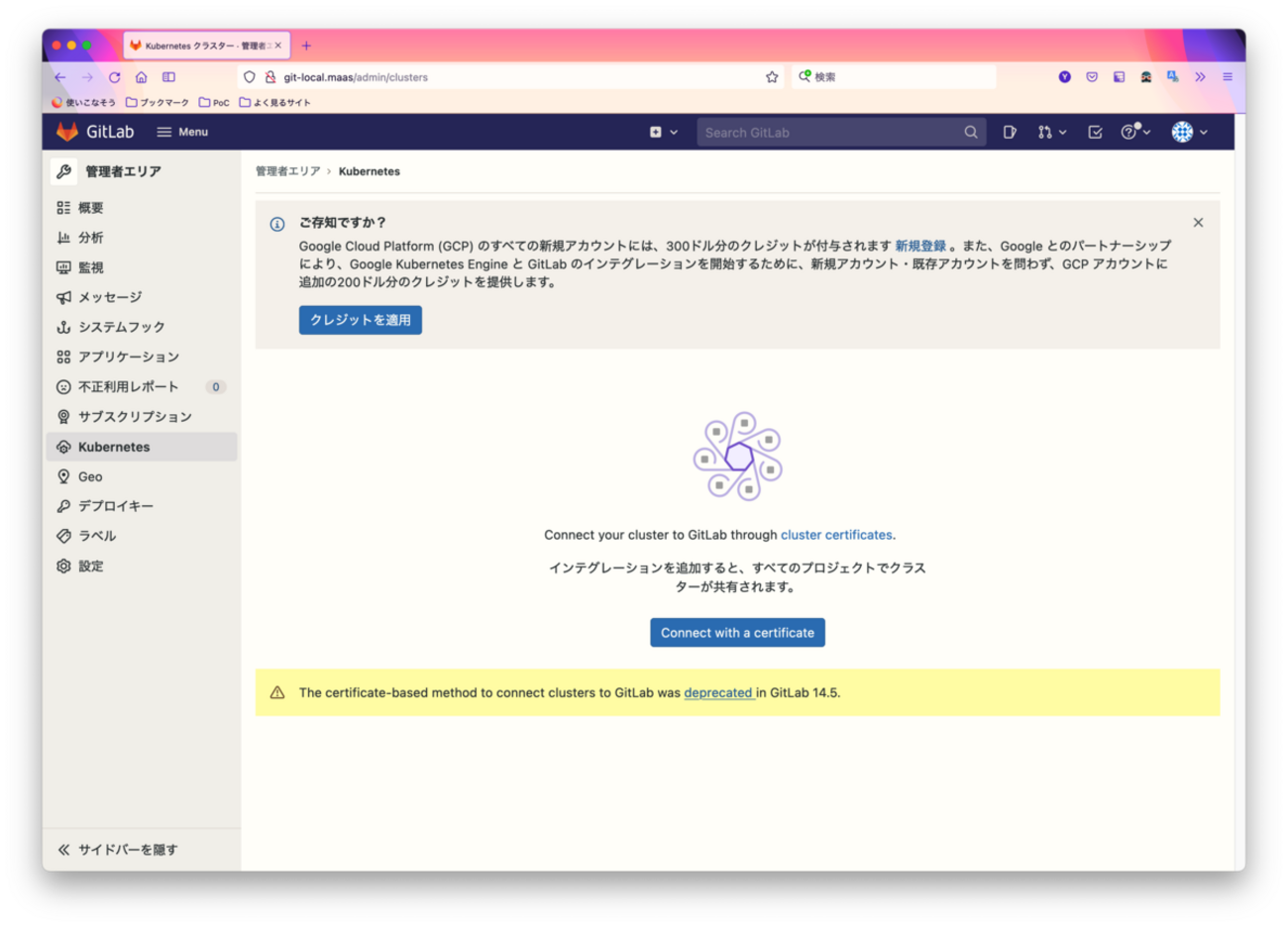Viewport: 1288px width, 927px height.
Task: Open デプロイキー with the key icon
Action: tap(63, 506)
